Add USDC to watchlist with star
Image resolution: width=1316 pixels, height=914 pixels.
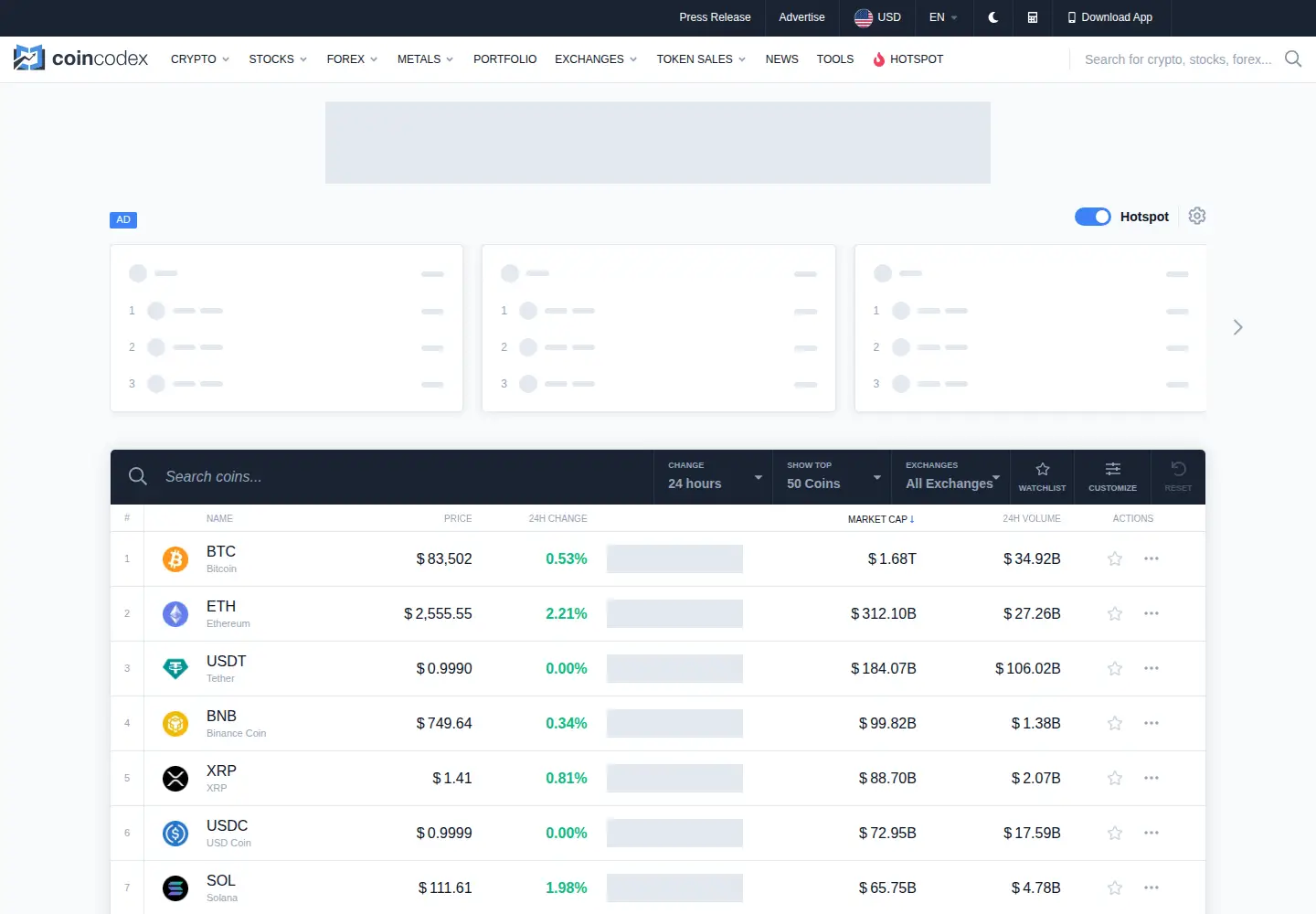[1115, 833]
